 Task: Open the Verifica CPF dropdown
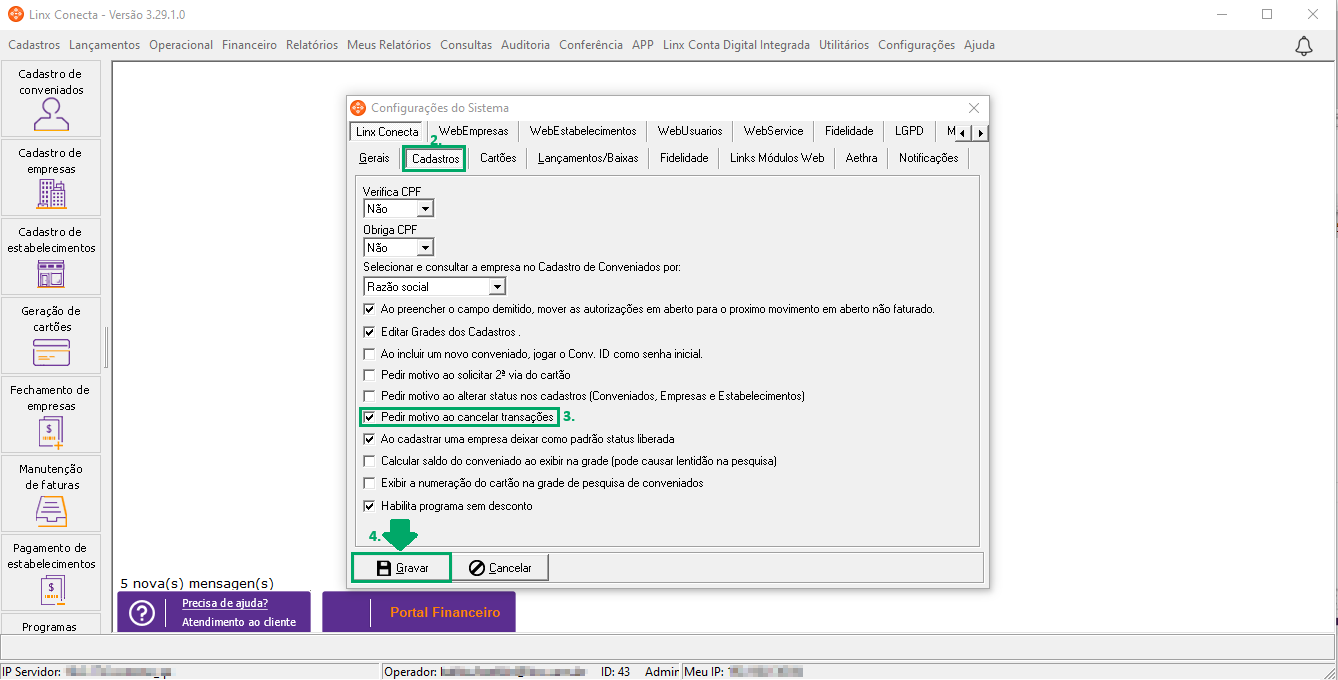[425, 209]
